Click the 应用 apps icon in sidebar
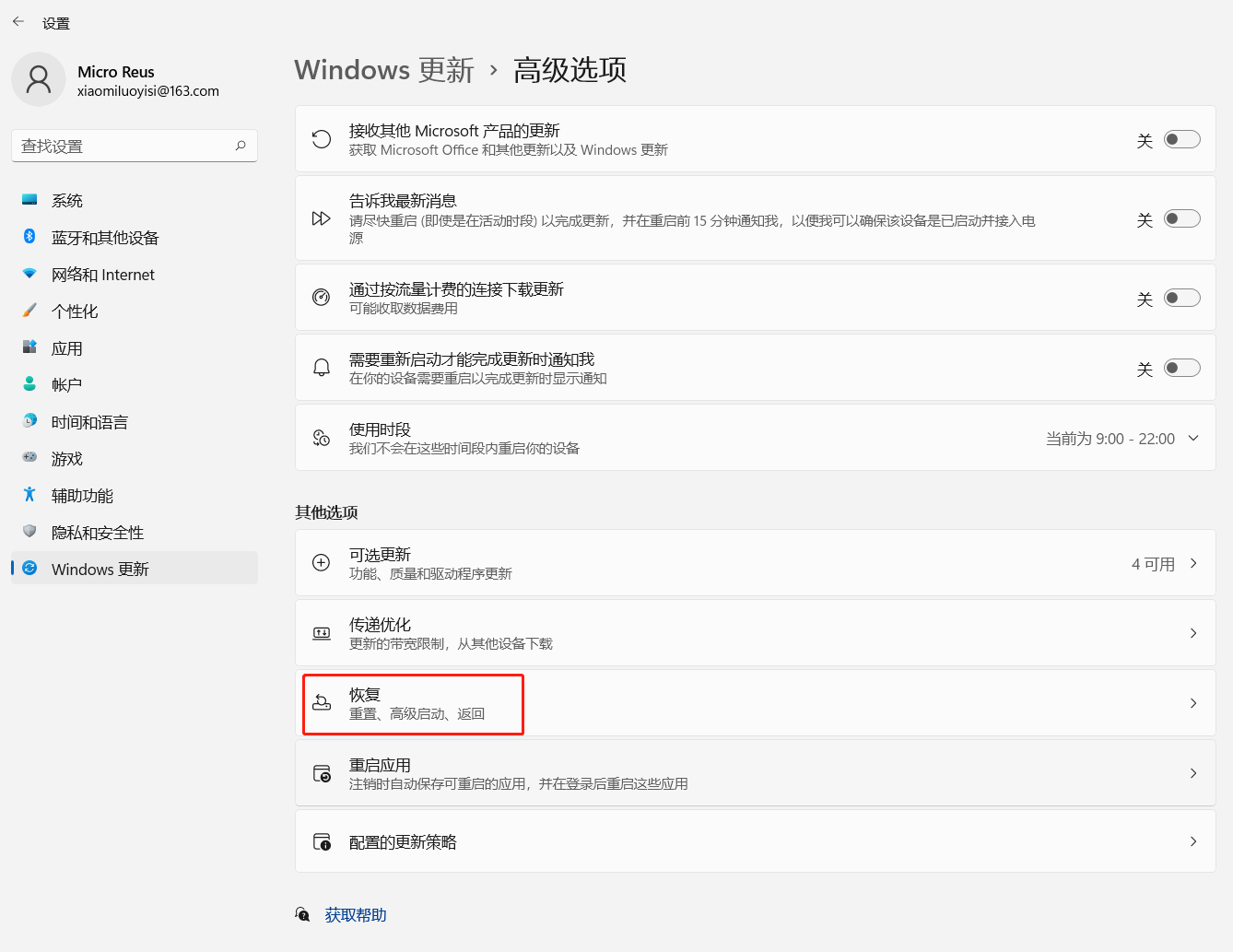 pos(29,347)
